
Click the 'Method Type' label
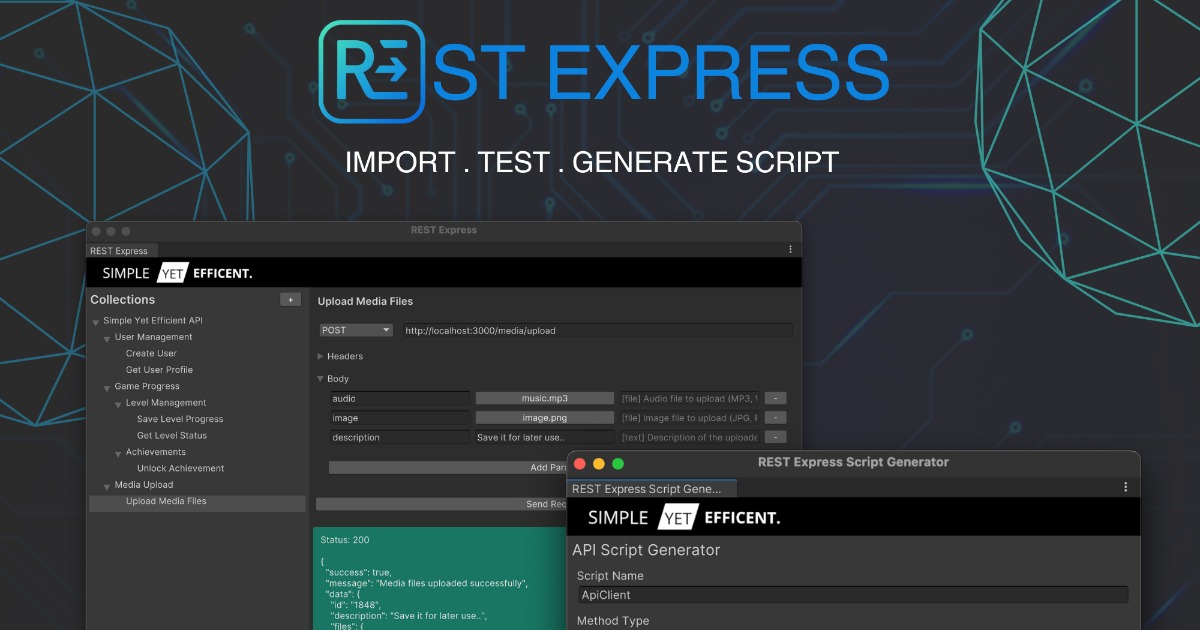coord(613,621)
